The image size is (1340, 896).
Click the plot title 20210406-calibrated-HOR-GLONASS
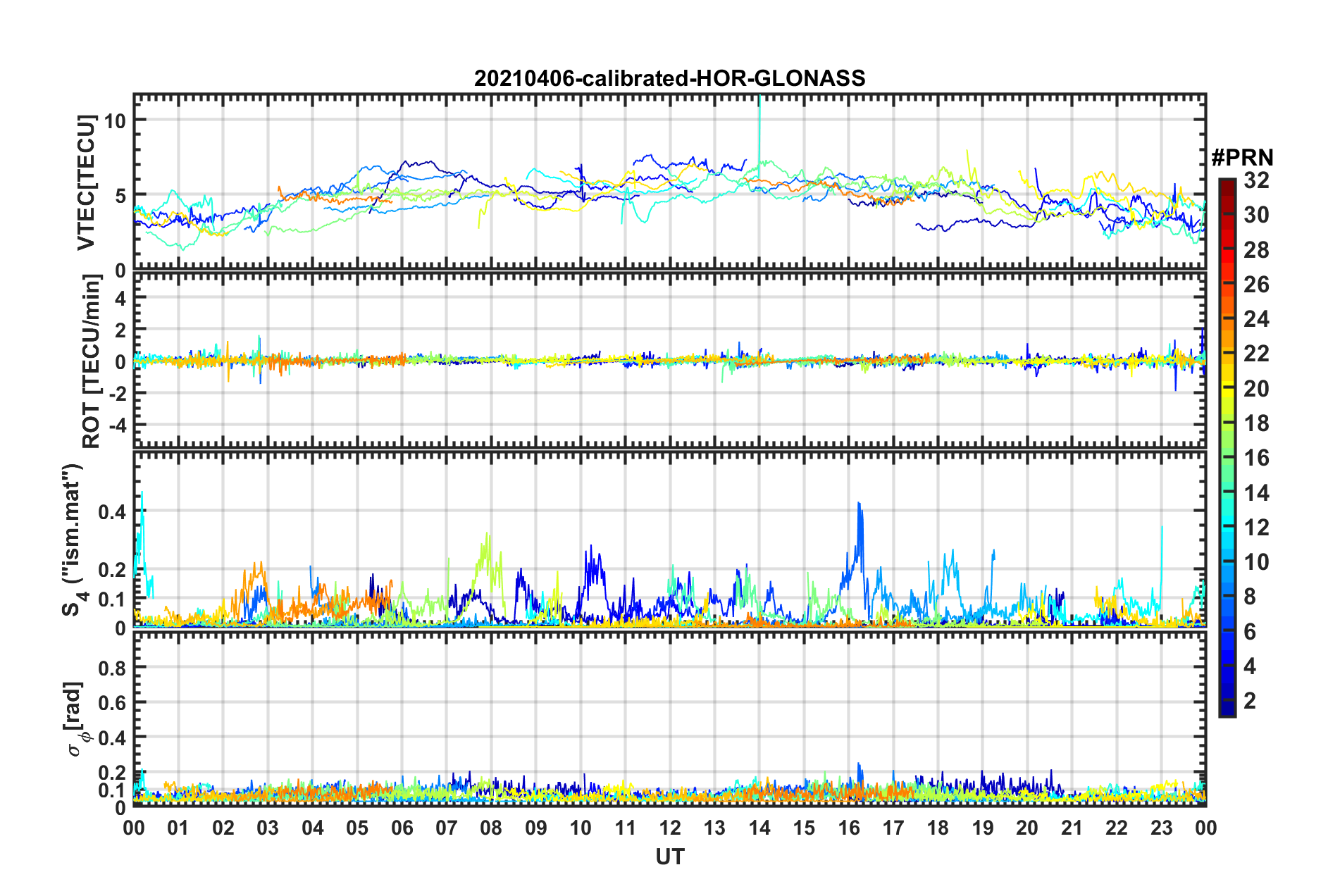point(669,78)
